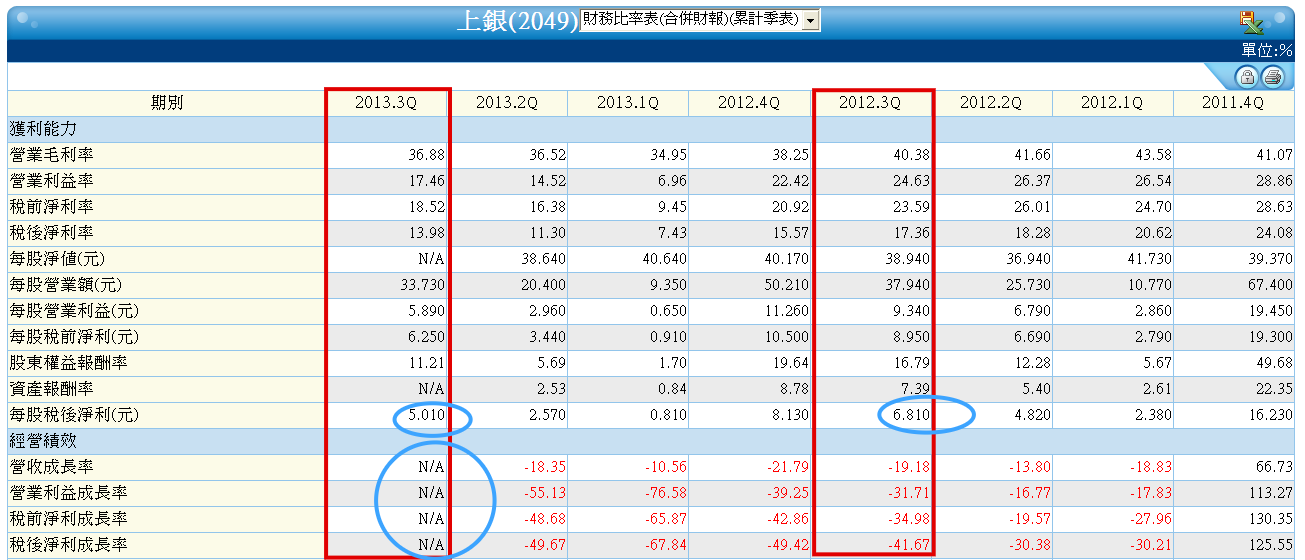Screen dimensions: 1305x560
Task: Select the 2013.1Q column header
Action: (x=628, y=103)
